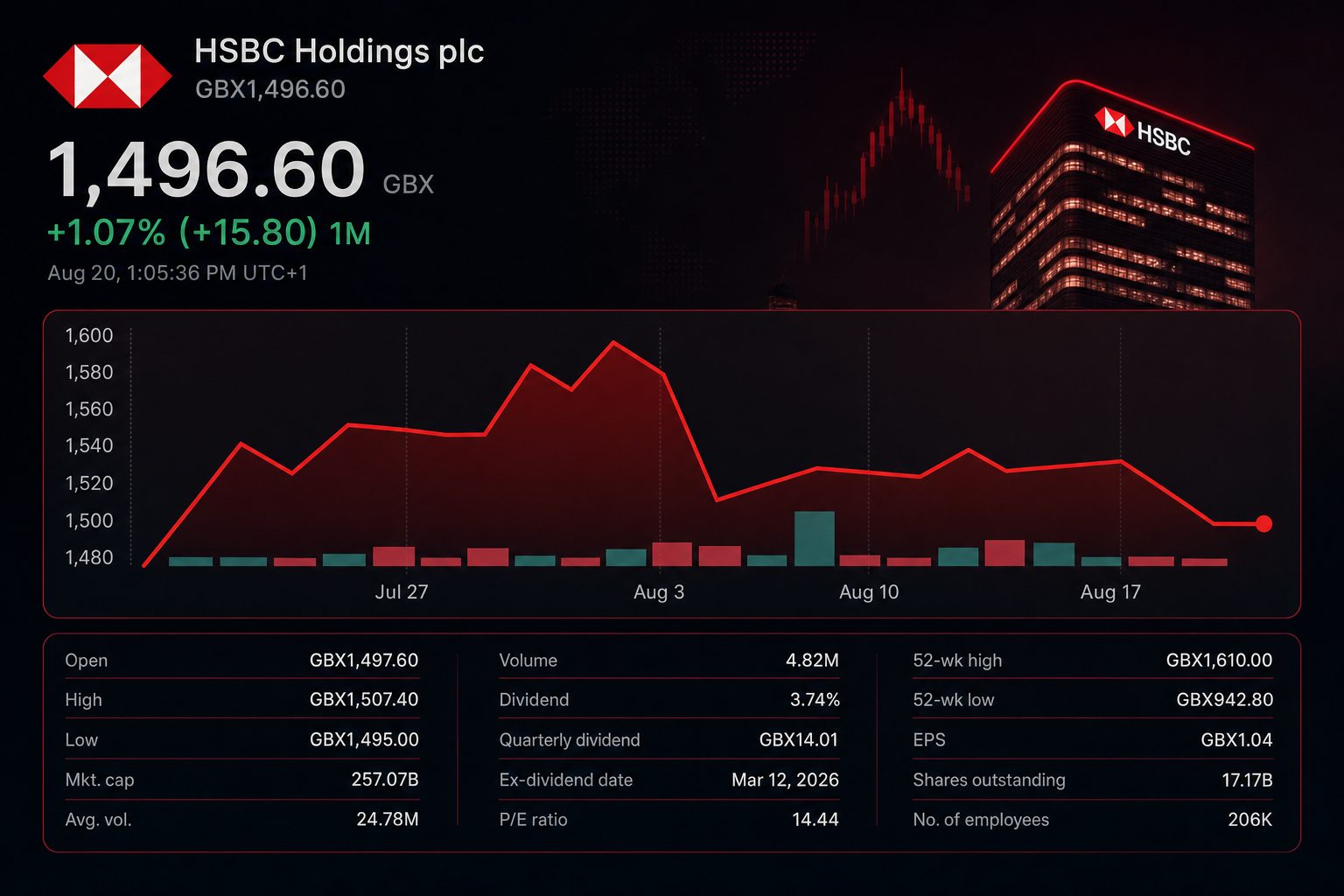
Task: Click the 257.07B market cap value
Action: point(385,780)
